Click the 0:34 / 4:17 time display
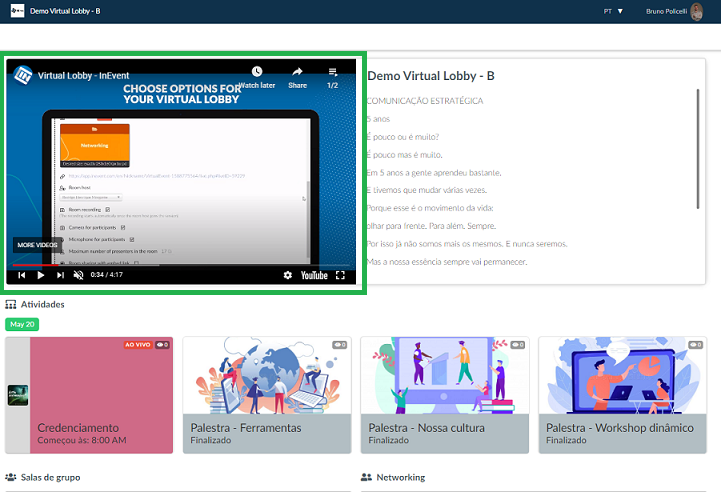Screen dimensions: 721x492 coord(107,275)
